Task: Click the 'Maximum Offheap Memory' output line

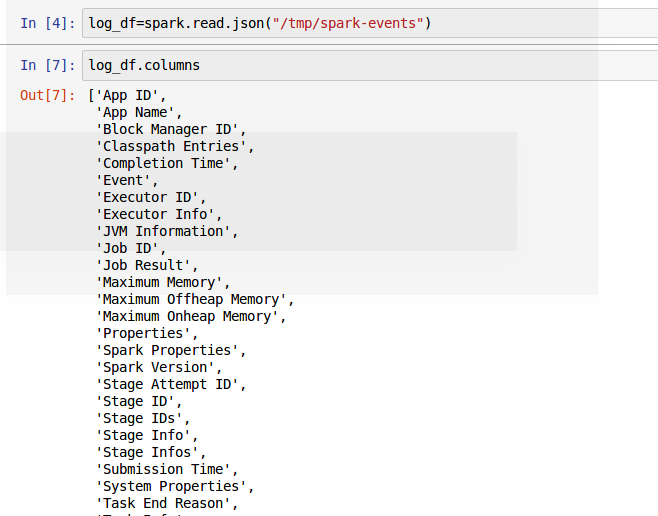Action: pyautogui.click(x=196, y=300)
